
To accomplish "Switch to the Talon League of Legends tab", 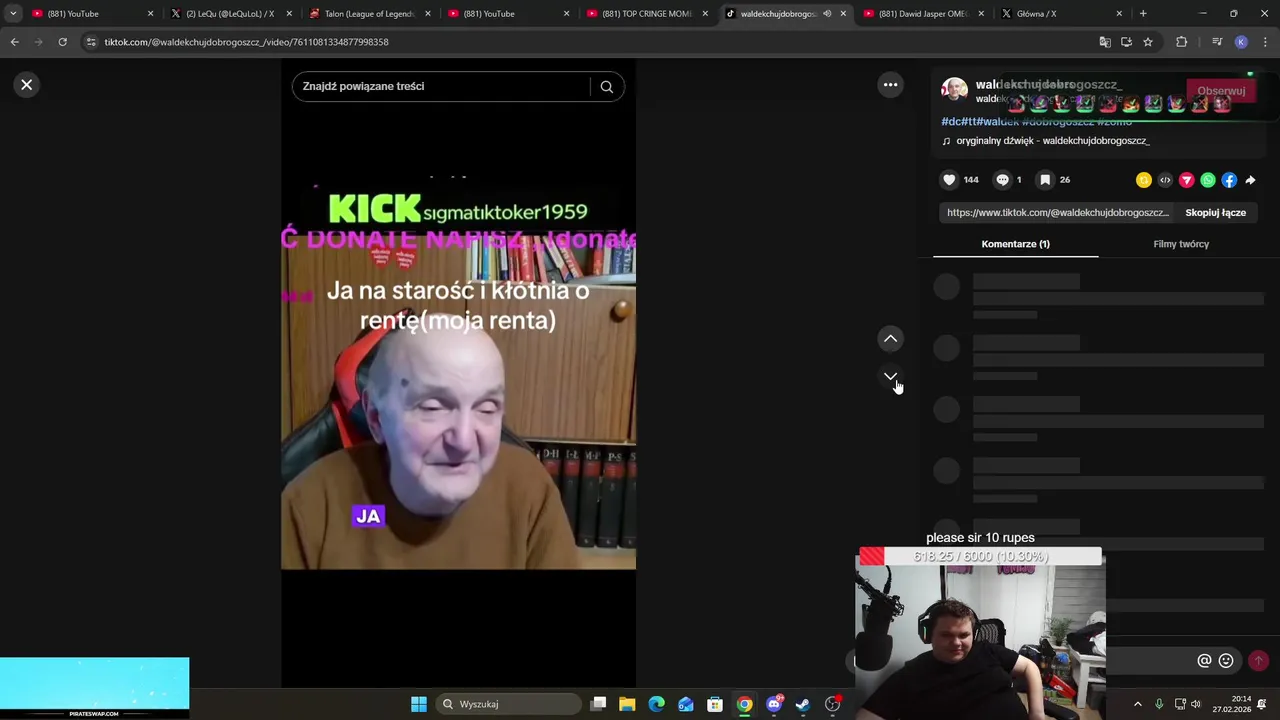I will tap(368, 14).
